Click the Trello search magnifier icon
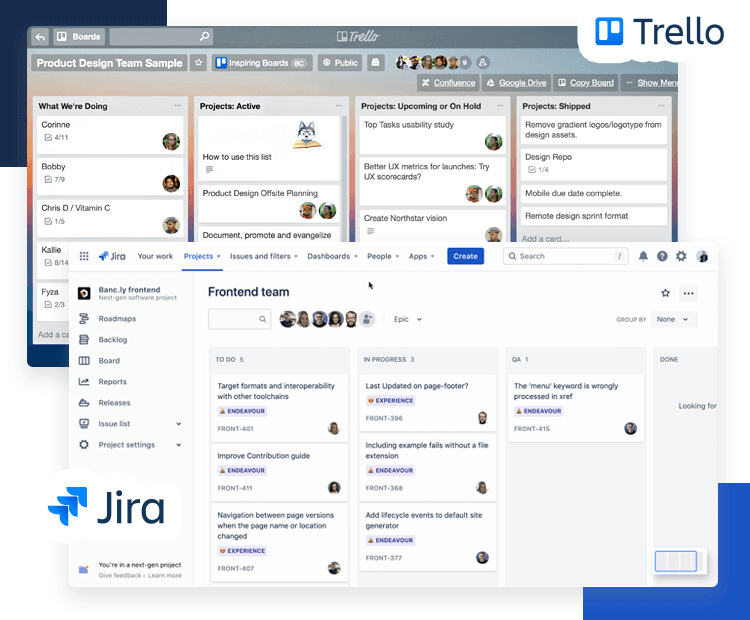The width and height of the screenshot is (750, 620). (x=204, y=36)
